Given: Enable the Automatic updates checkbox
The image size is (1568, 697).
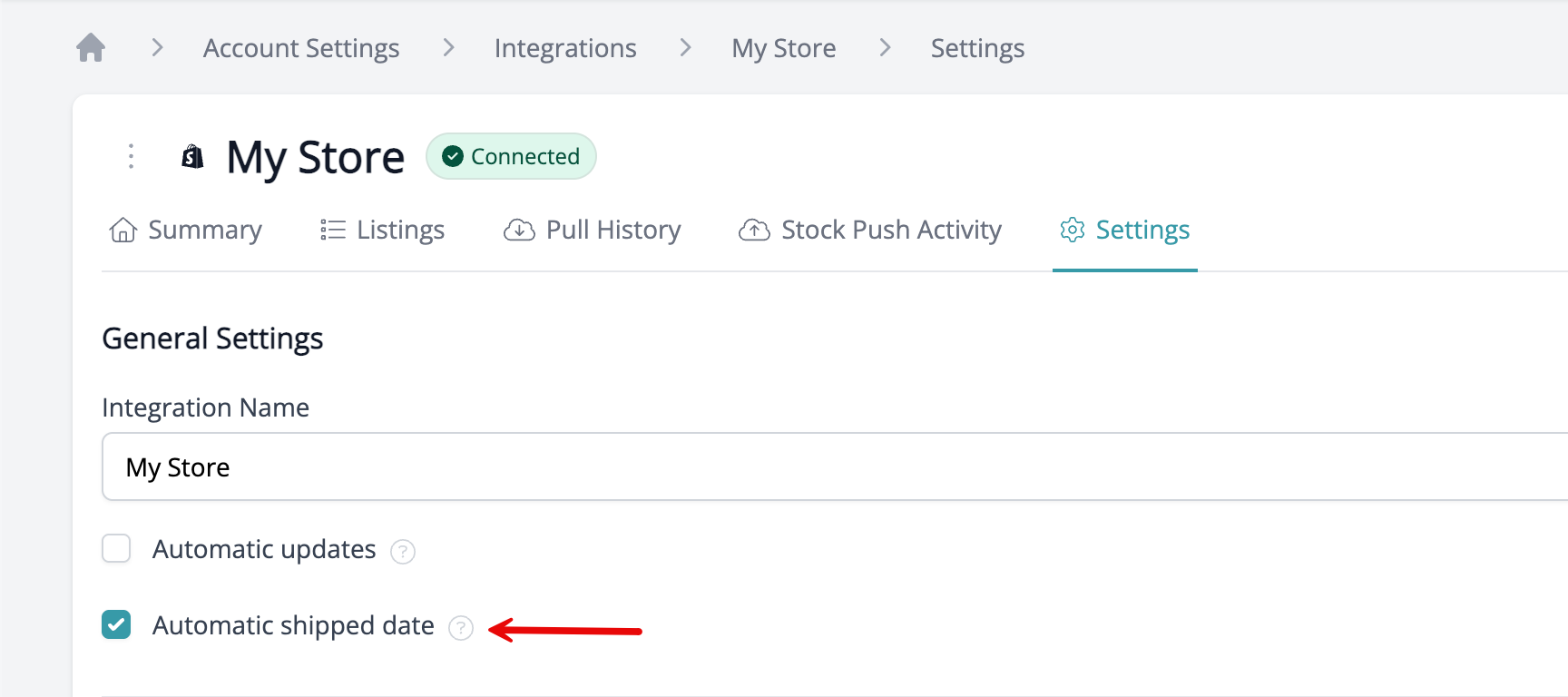Looking at the screenshot, I should [116, 548].
